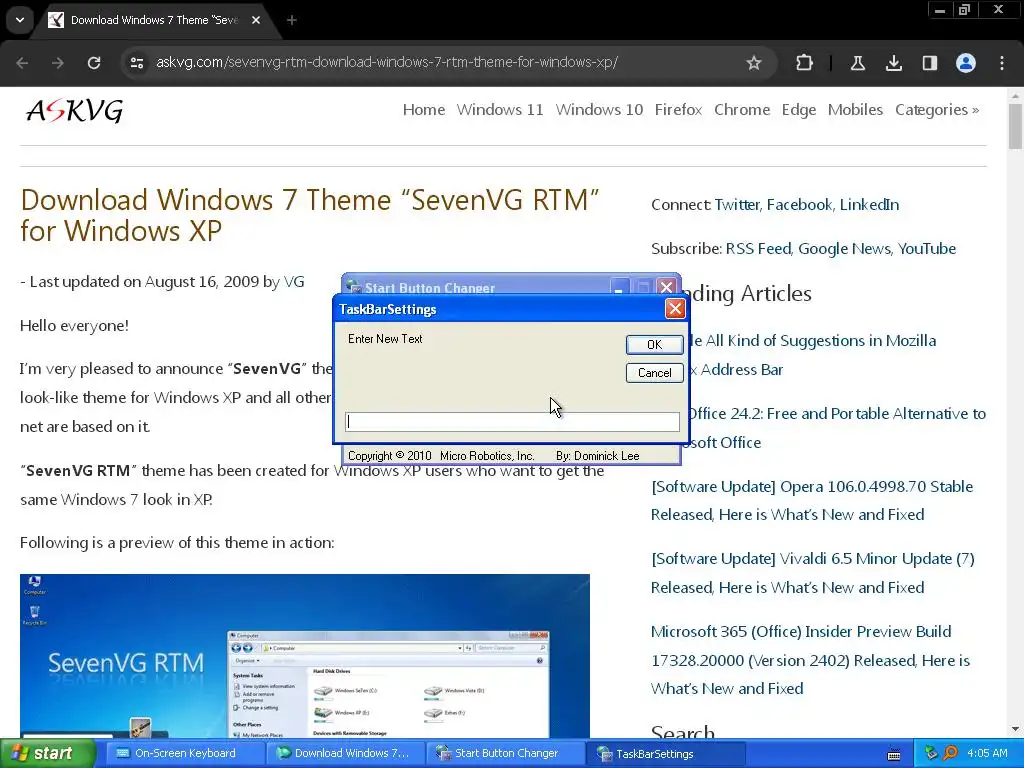Switch to On-Screen Keyboard taskbar item
Screen dimensions: 1024x768
pos(185,754)
